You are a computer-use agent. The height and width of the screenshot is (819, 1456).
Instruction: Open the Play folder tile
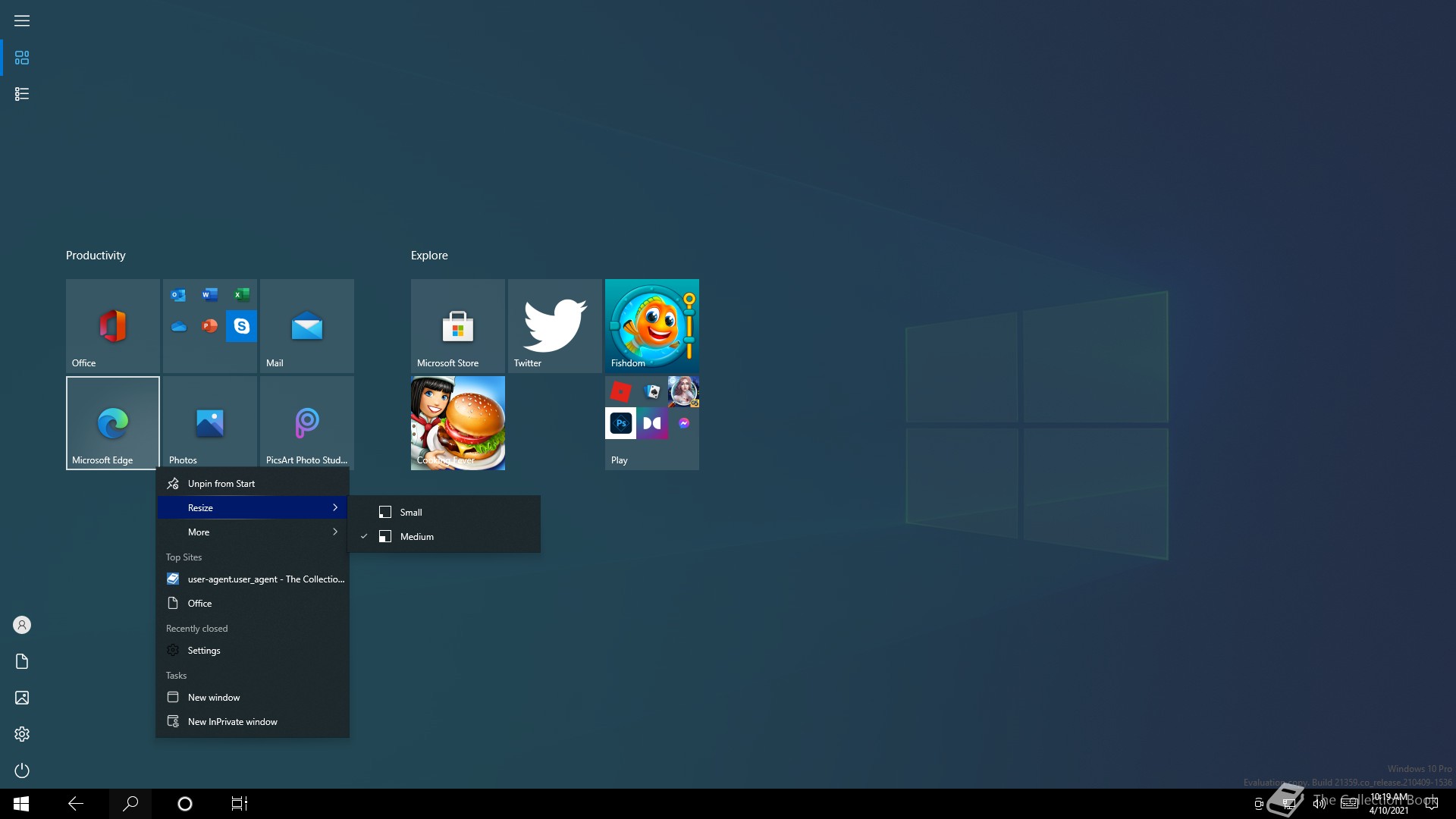(x=652, y=423)
